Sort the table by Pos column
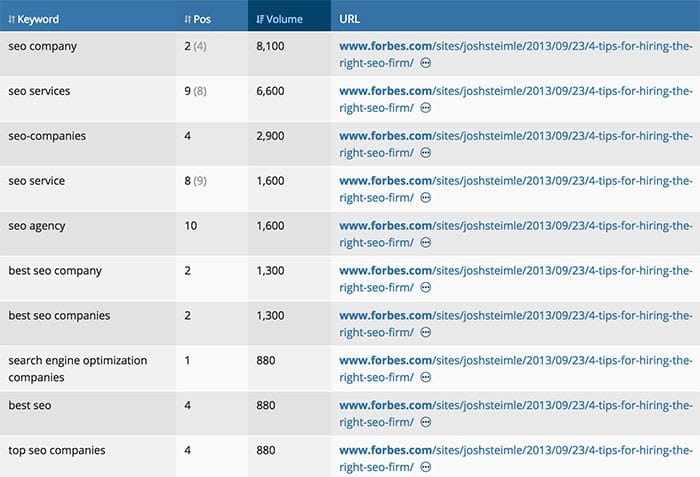The height and width of the screenshot is (477, 700). pos(197,19)
